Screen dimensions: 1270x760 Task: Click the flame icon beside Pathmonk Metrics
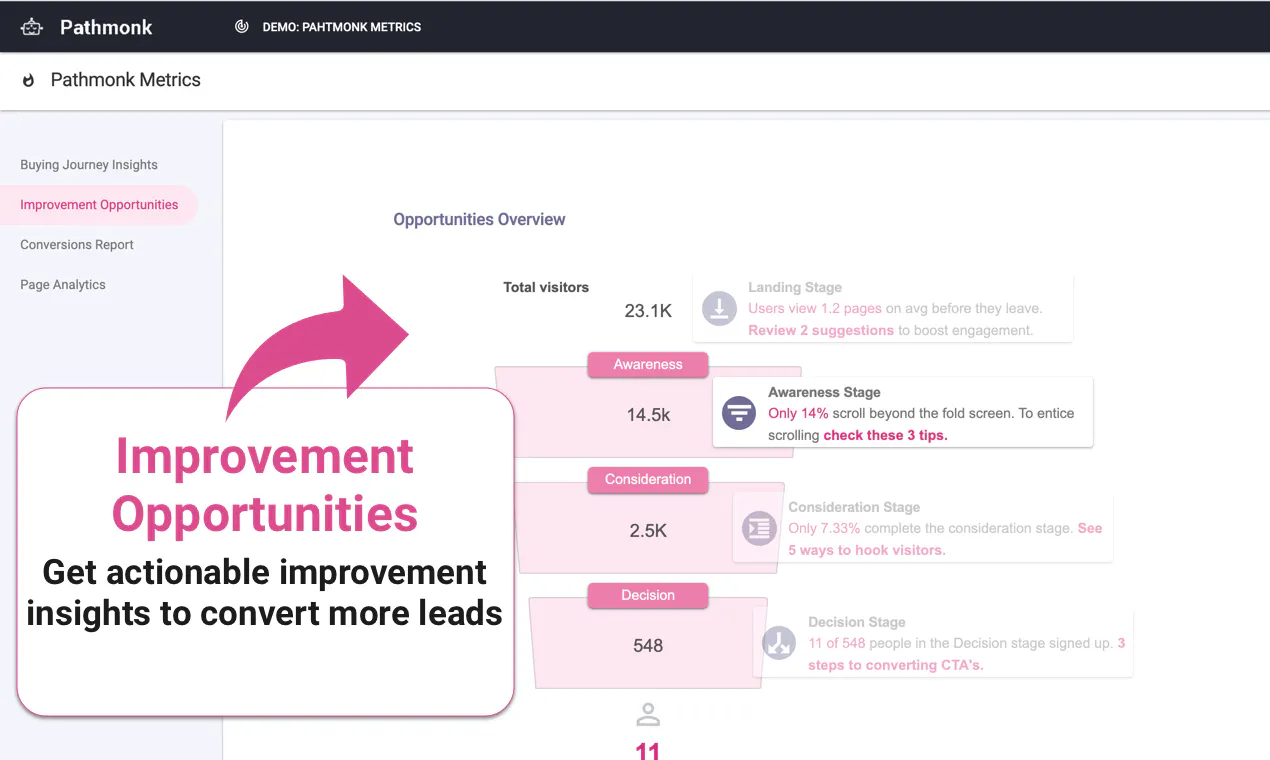(x=29, y=81)
